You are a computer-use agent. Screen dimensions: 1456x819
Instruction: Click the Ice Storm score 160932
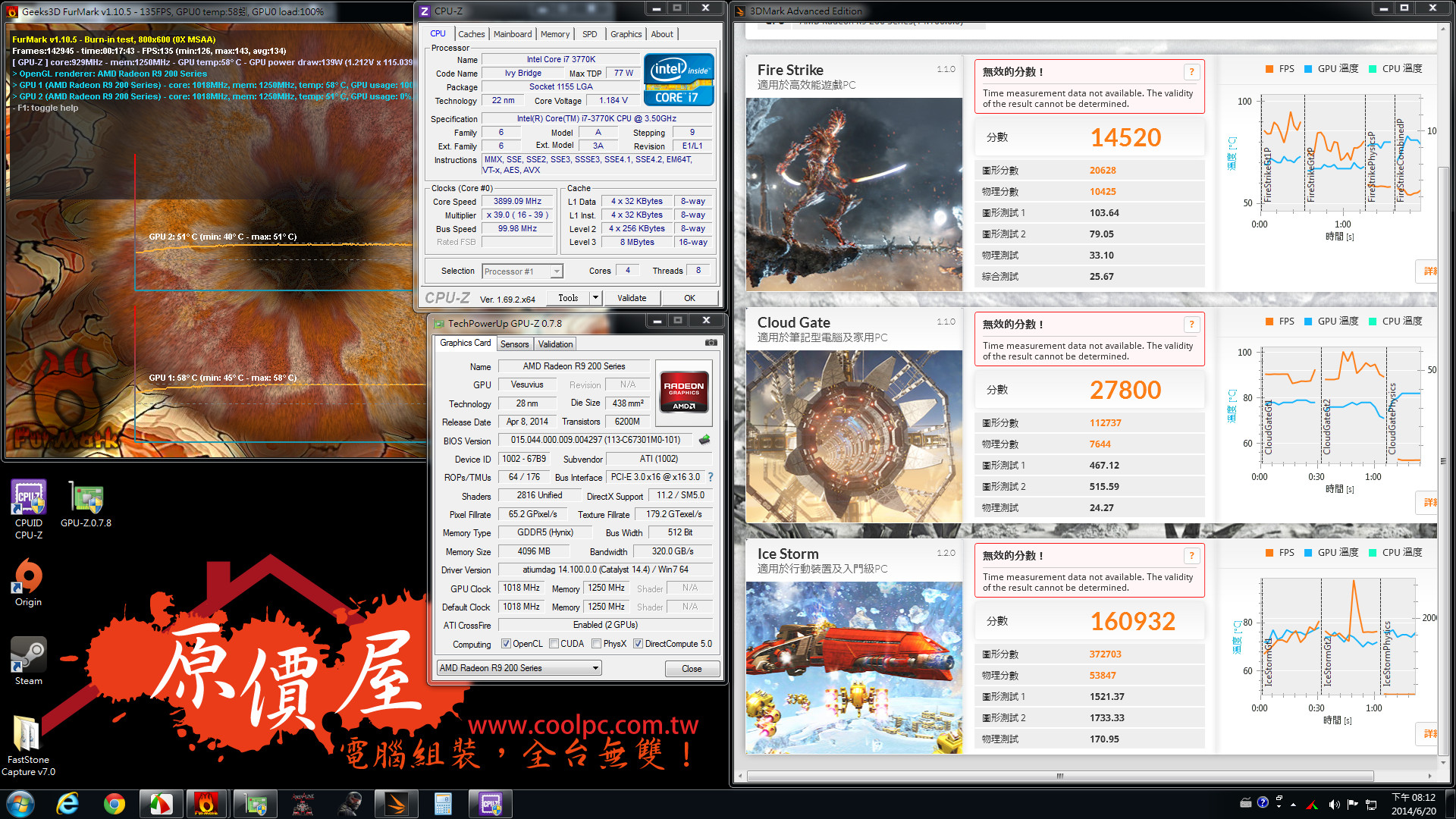[x=1133, y=621]
